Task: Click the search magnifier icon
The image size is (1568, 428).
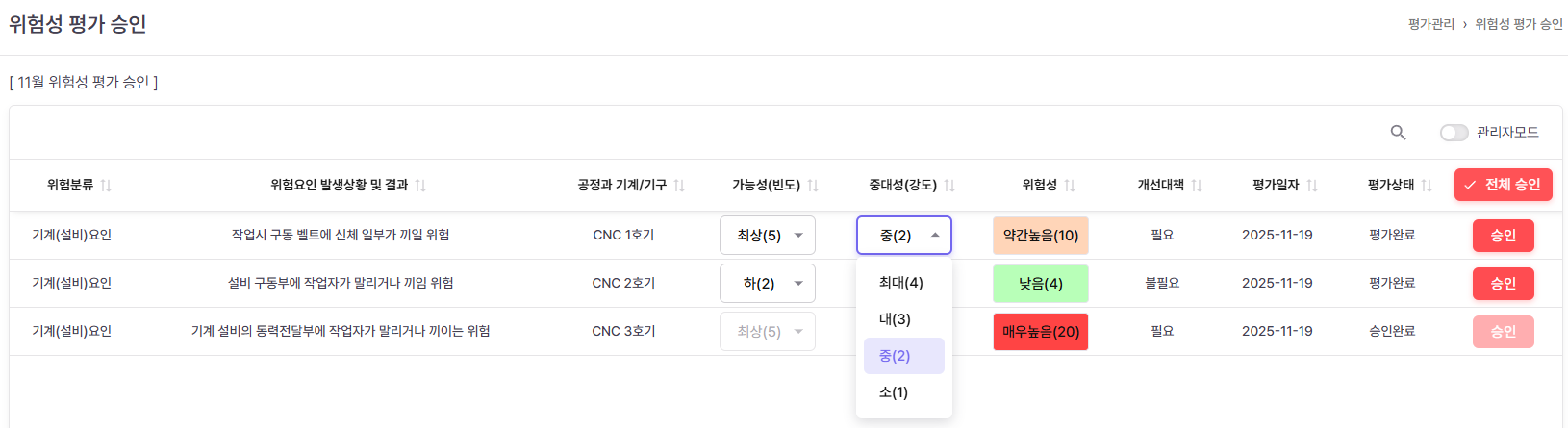Action: click(1398, 133)
